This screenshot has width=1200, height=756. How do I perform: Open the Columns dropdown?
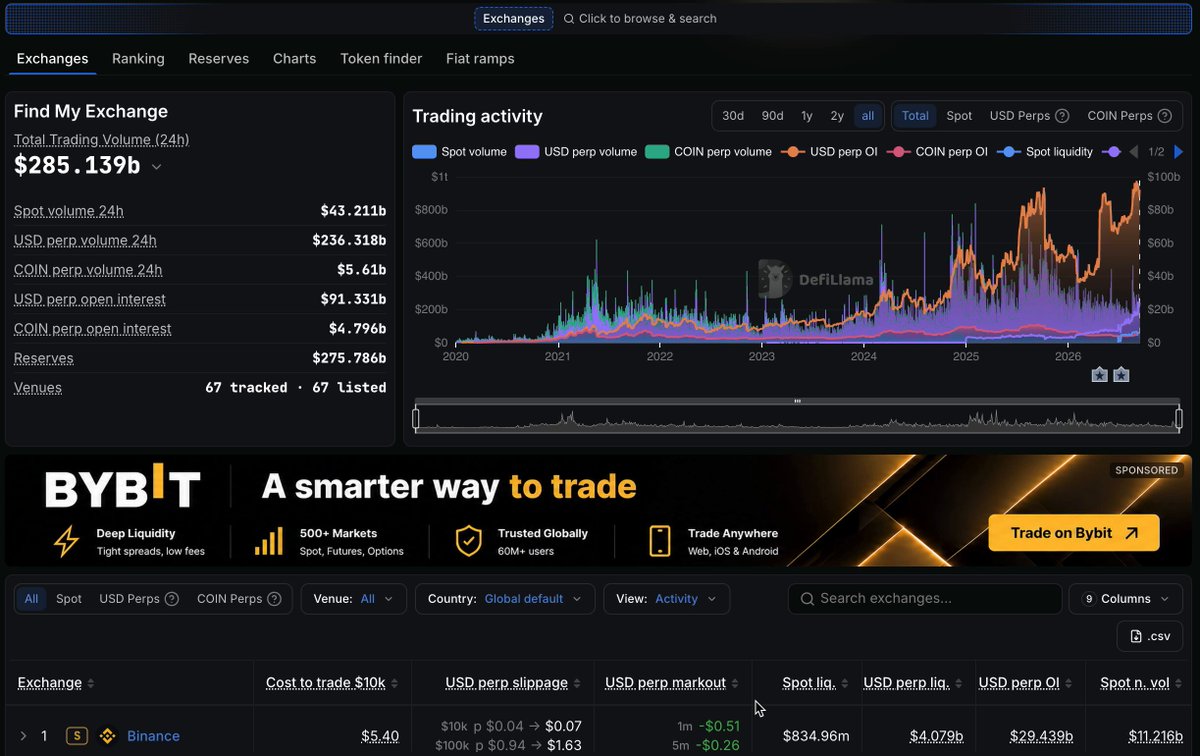(1126, 599)
